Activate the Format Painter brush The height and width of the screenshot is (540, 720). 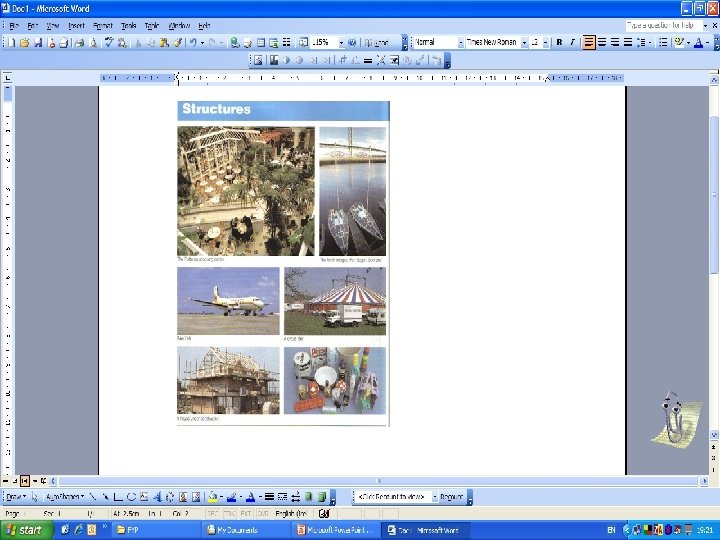178,43
